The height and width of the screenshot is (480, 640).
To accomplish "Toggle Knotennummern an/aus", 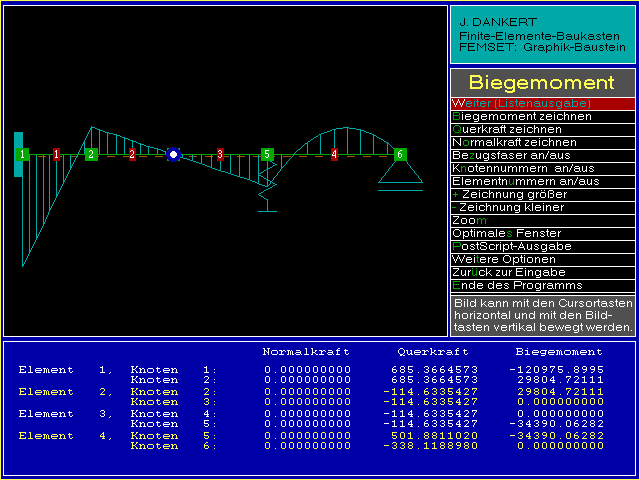I will (x=542, y=168).
